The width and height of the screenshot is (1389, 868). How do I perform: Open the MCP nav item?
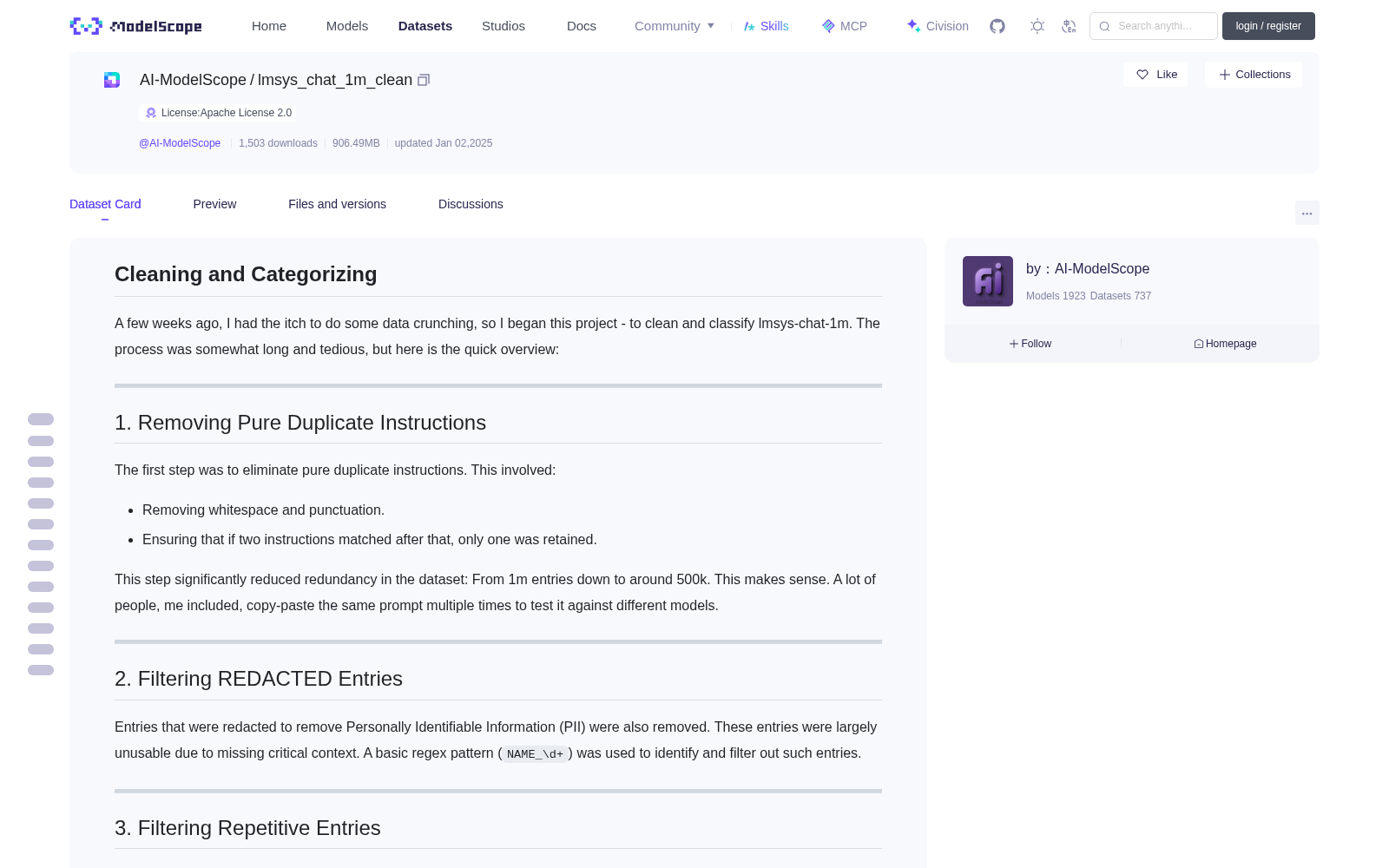[x=844, y=26]
